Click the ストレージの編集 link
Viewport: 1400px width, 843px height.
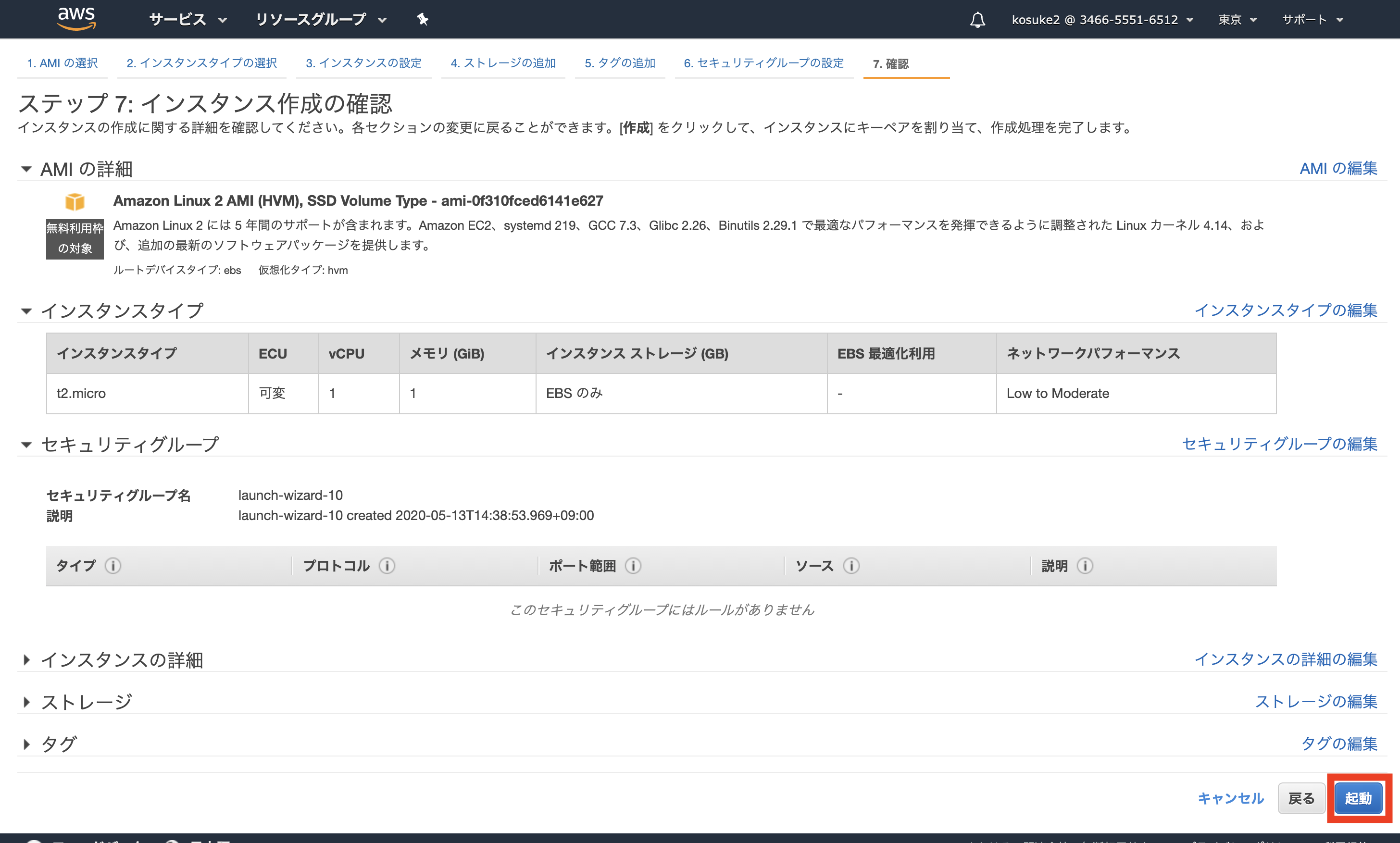click(x=1316, y=702)
